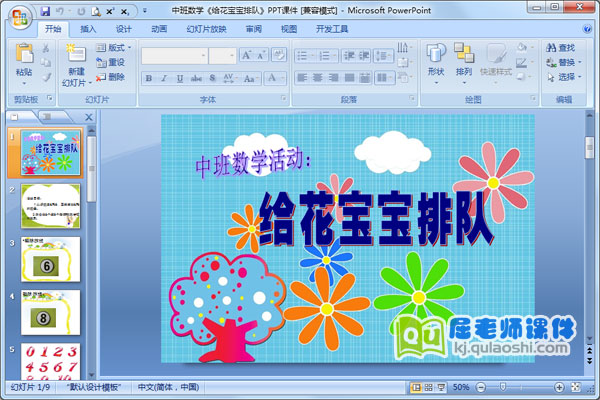The width and height of the screenshot is (600, 400).
Task: Switch to slide sorter view in status bar
Action: click(x=429, y=387)
